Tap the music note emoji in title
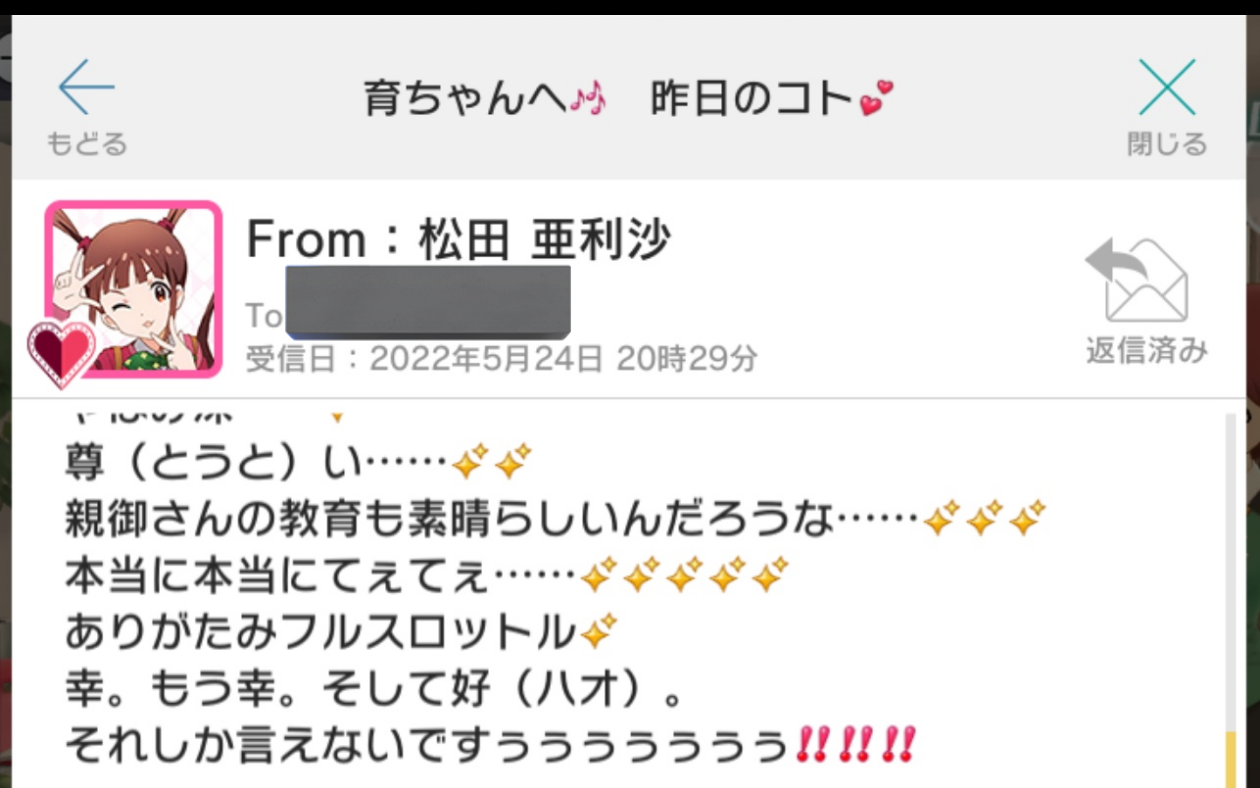The width and height of the screenshot is (1260, 788). coord(589,100)
